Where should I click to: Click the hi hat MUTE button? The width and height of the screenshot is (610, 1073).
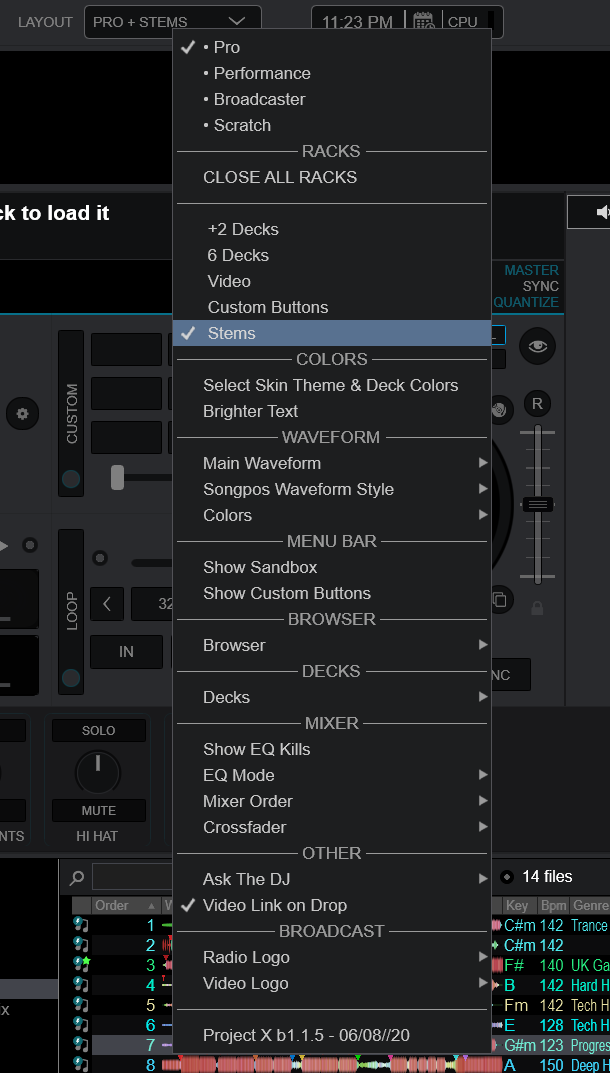click(99, 810)
